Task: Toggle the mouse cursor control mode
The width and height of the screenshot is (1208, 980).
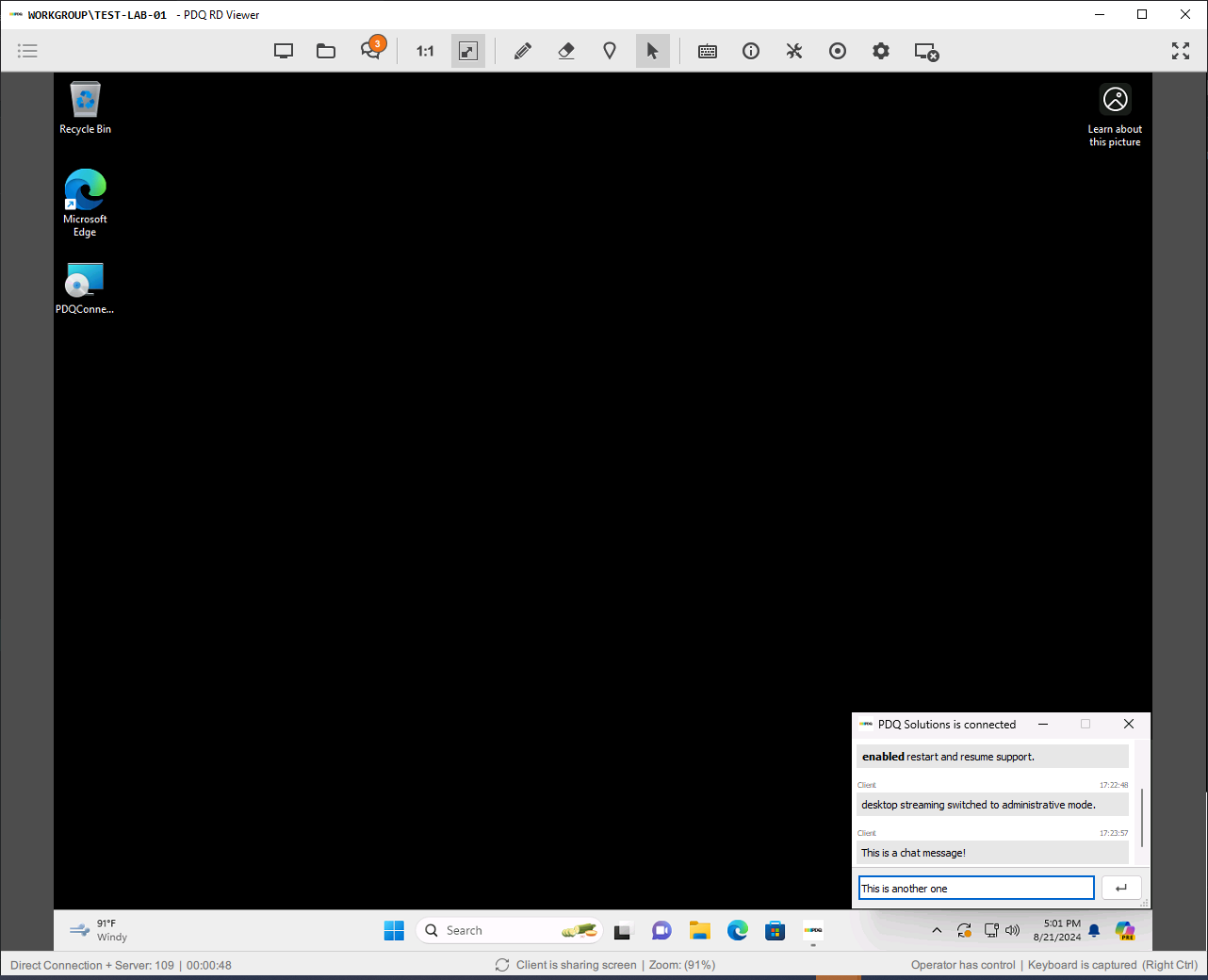Action: point(653,51)
